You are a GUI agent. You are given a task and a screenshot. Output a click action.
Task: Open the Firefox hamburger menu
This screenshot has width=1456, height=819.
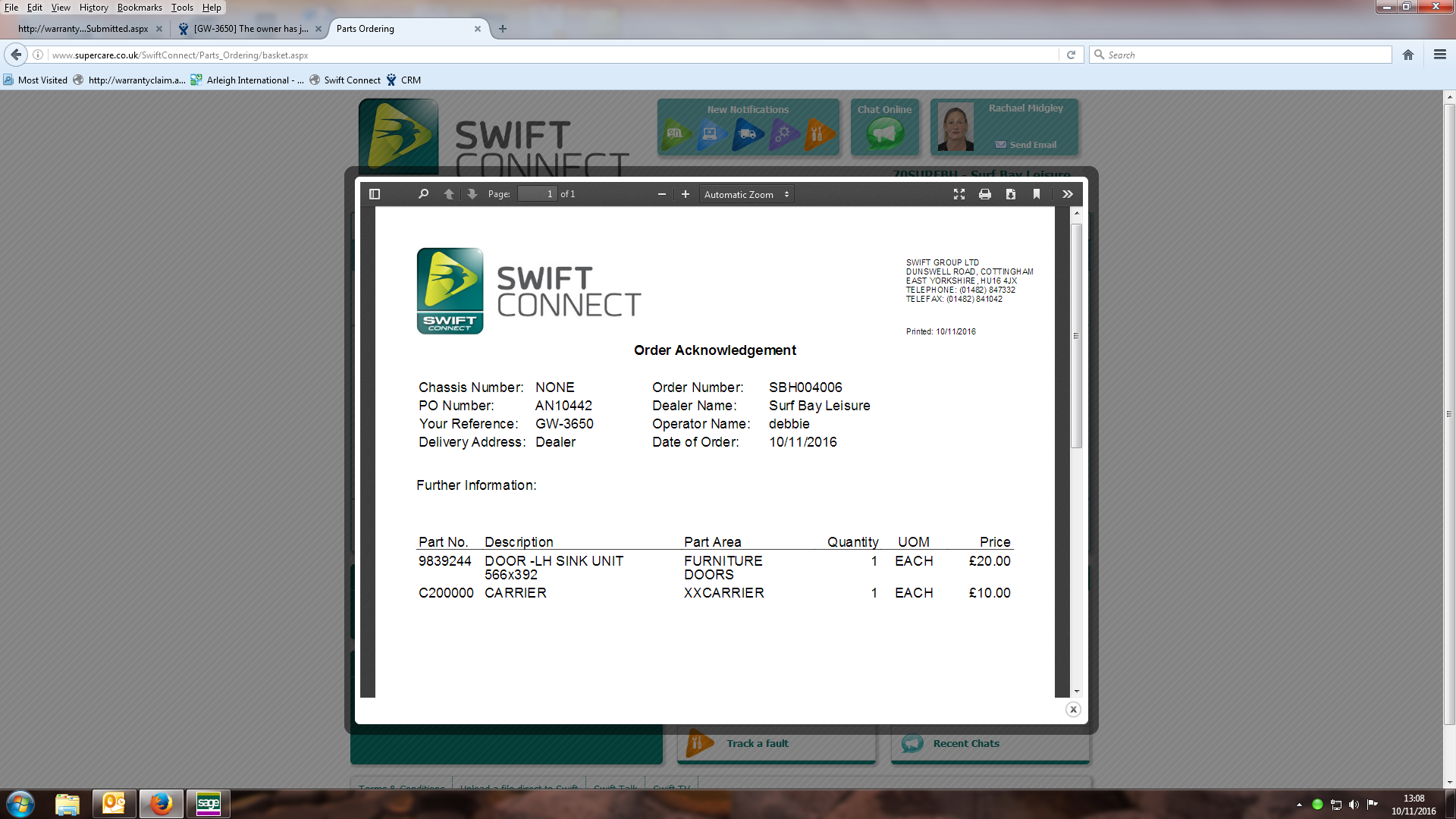(1440, 55)
